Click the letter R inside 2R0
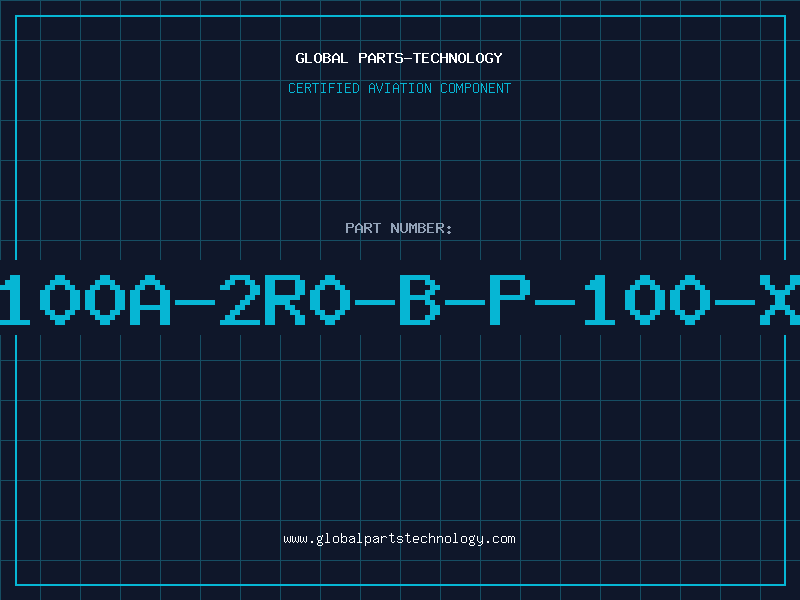The image size is (800, 600). click(x=285, y=300)
